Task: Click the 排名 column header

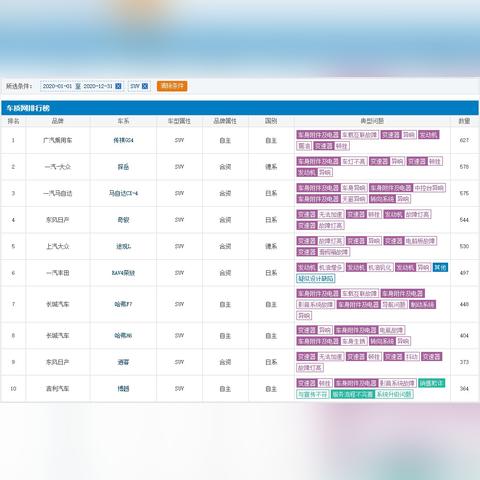Action: (x=13, y=121)
